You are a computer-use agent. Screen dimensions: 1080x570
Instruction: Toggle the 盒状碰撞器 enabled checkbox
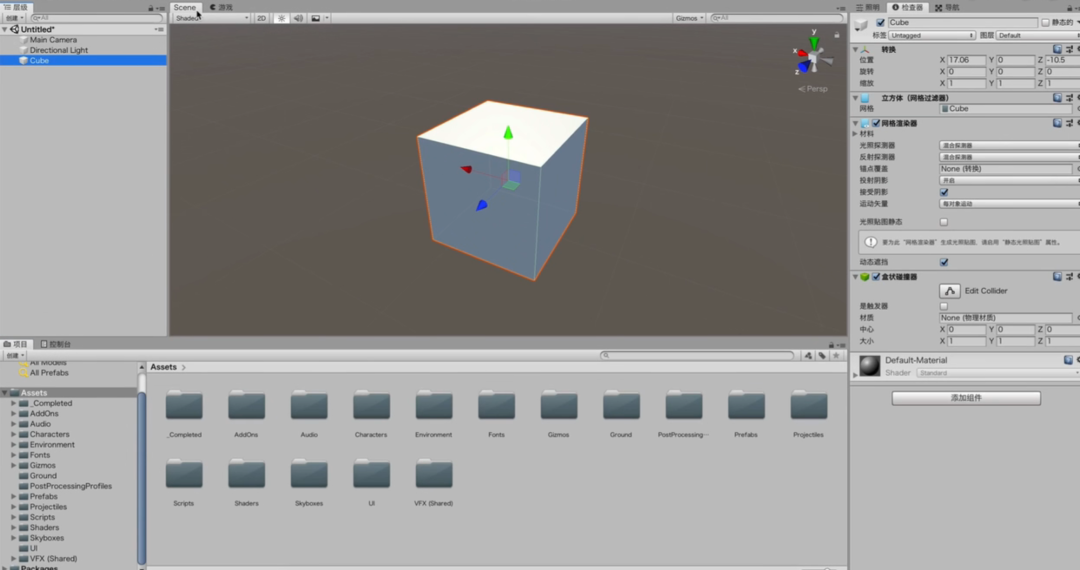point(876,277)
